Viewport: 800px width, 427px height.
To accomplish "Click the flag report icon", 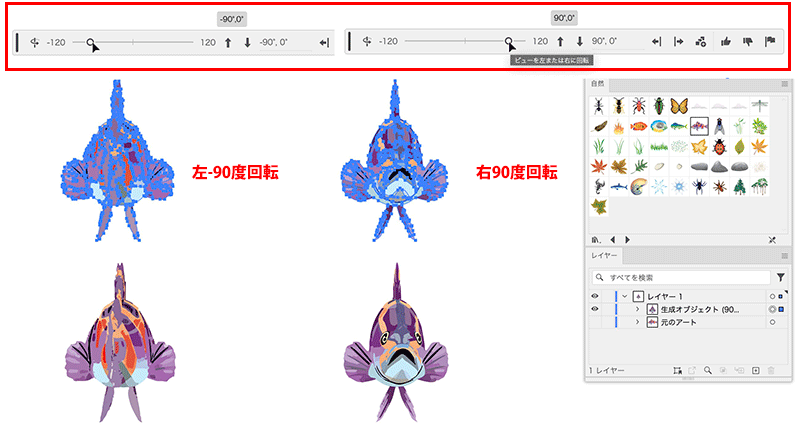I will point(770,42).
